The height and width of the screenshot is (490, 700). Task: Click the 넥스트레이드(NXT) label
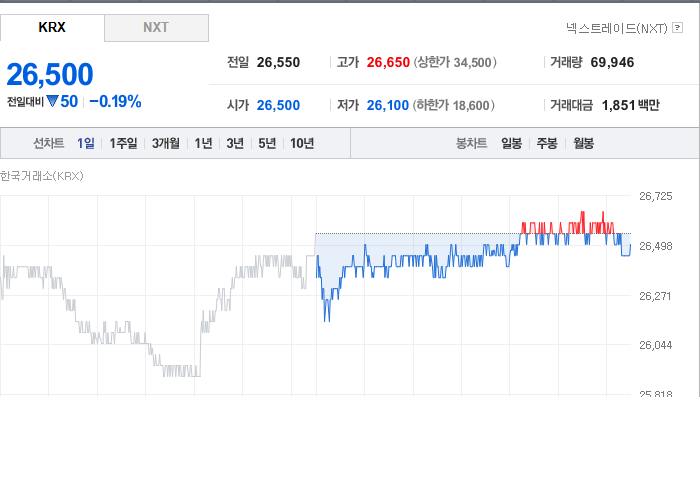pos(617,28)
